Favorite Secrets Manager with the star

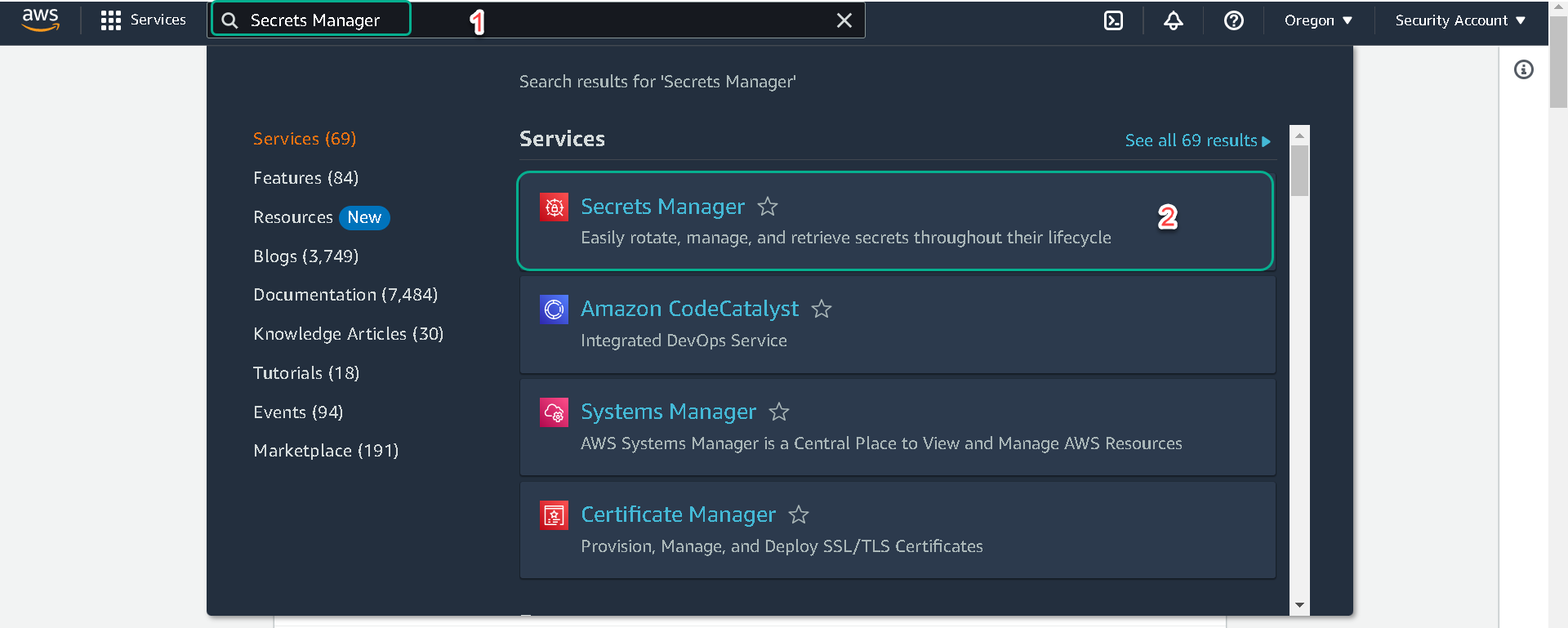pos(768,207)
